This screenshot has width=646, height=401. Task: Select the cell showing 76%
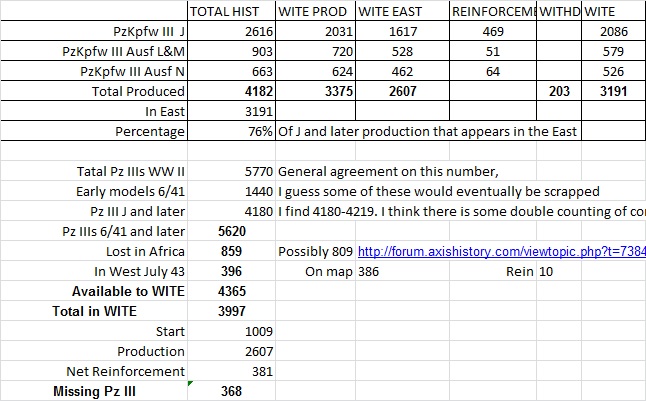click(x=259, y=131)
